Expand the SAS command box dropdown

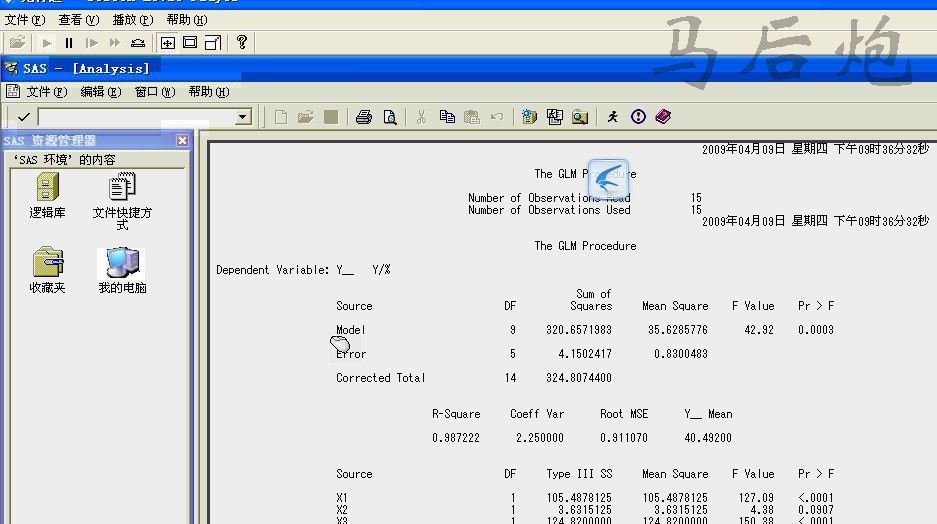coord(243,118)
